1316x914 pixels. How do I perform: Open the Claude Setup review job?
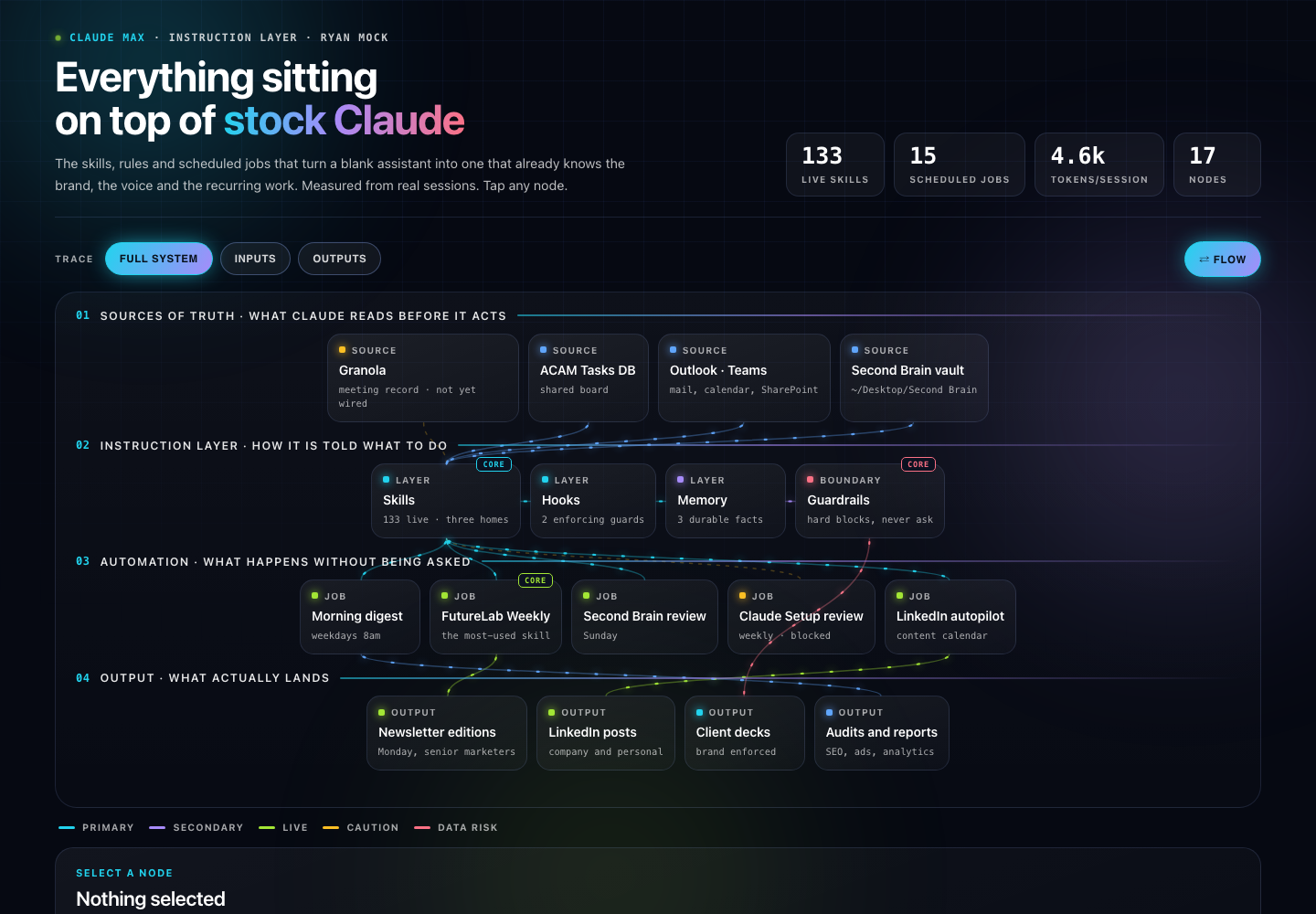(x=801, y=617)
